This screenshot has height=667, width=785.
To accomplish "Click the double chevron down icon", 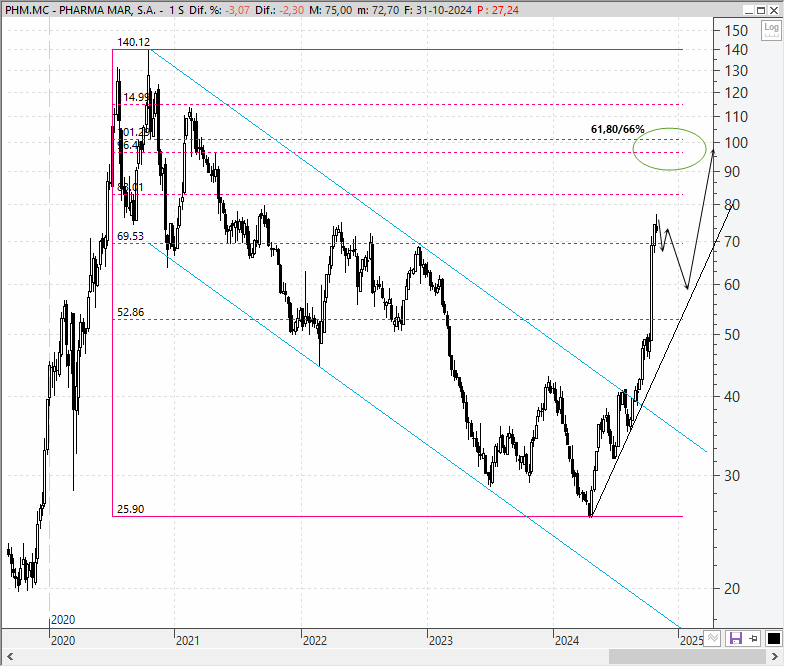I will pyautogui.click(x=712, y=638).
